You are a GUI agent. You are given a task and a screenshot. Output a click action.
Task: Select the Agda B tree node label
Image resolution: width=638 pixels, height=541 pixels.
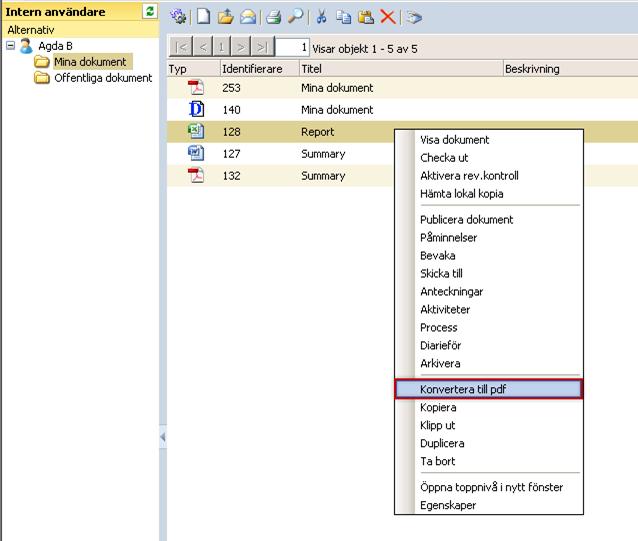(x=55, y=46)
